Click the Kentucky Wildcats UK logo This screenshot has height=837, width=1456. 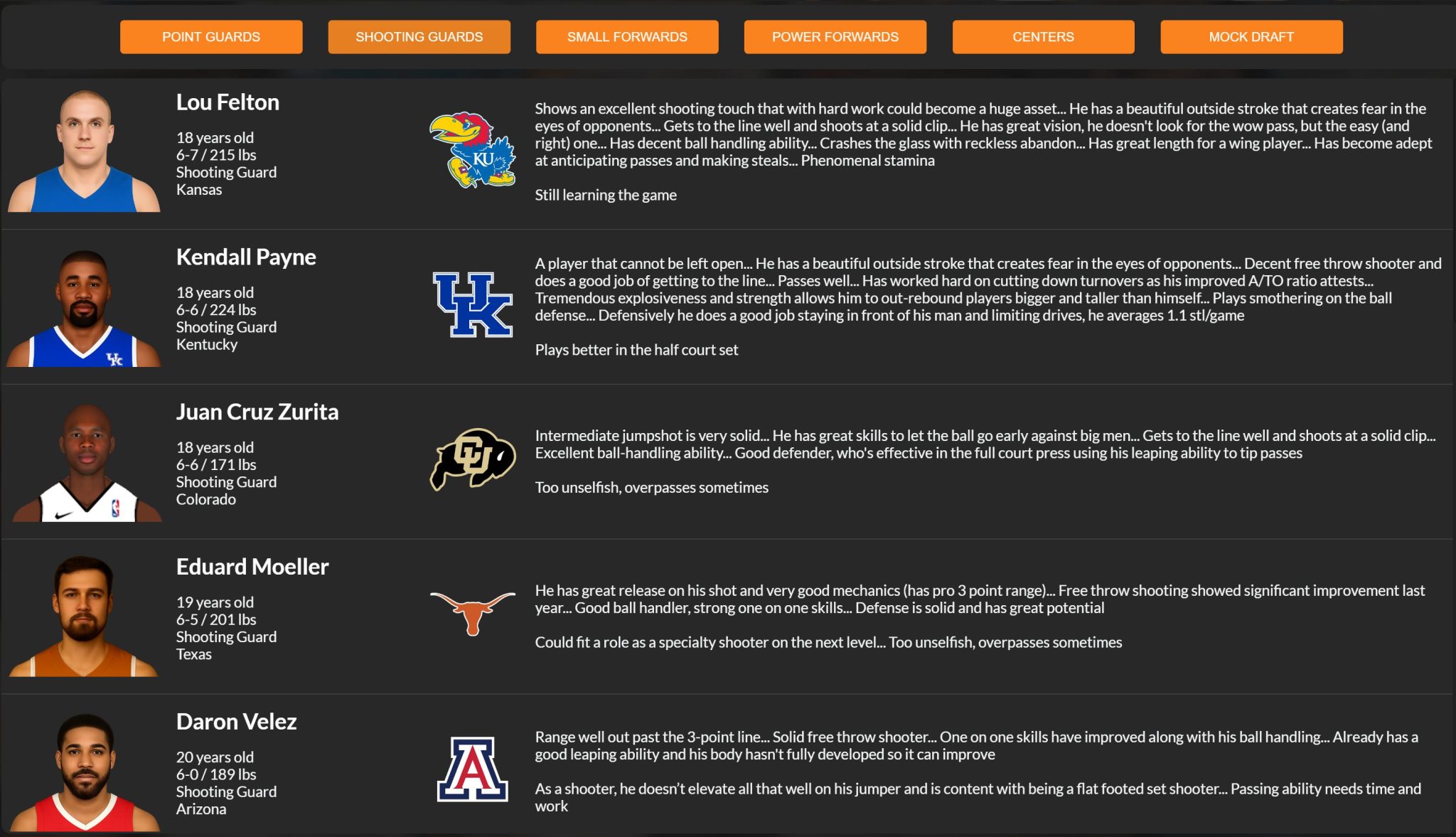click(473, 304)
